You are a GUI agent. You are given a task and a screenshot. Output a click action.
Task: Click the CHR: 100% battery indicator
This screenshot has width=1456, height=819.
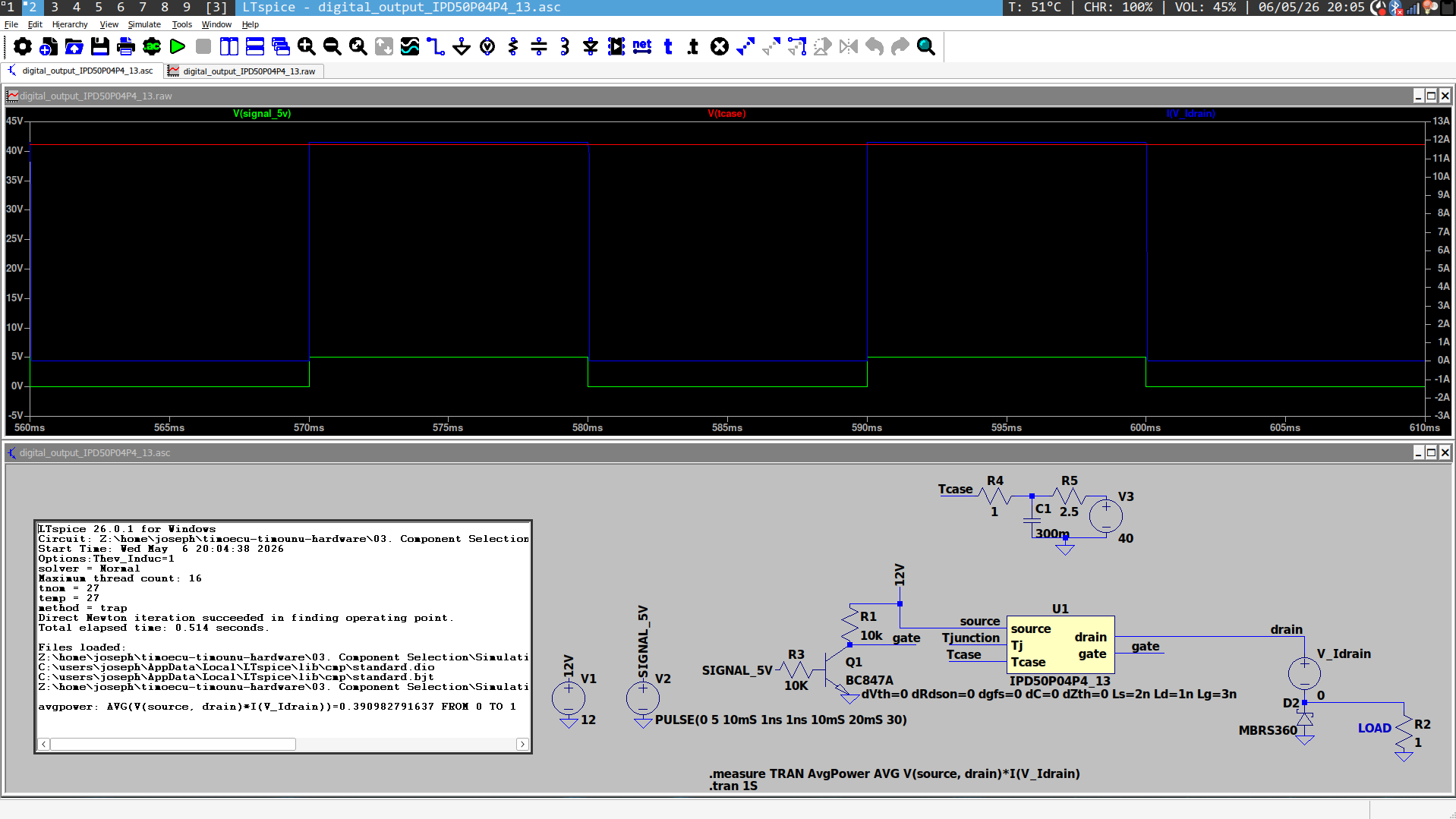click(1118, 7)
